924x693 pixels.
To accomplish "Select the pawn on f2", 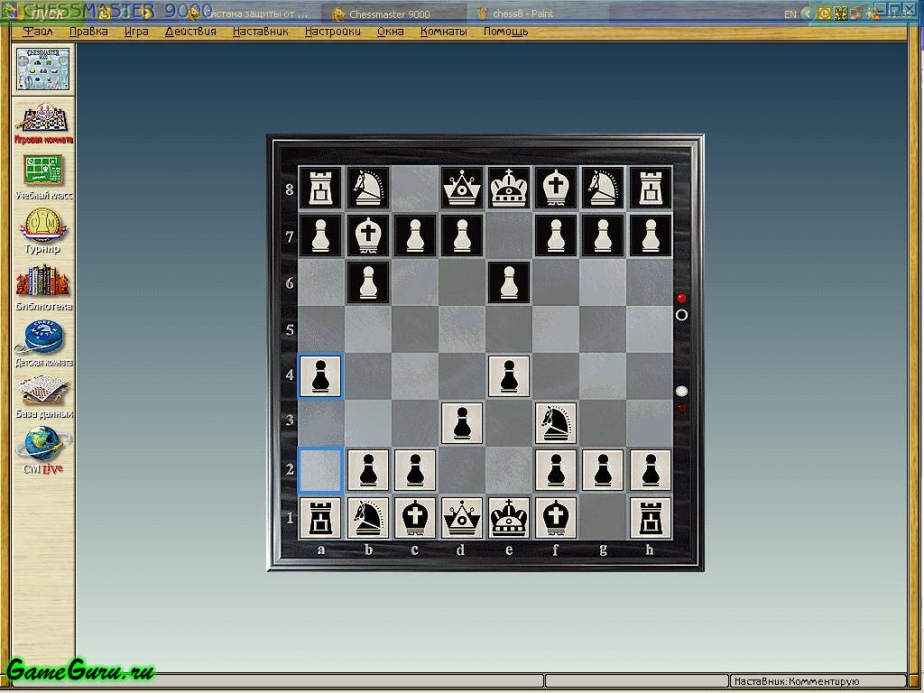I will [556, 470].
